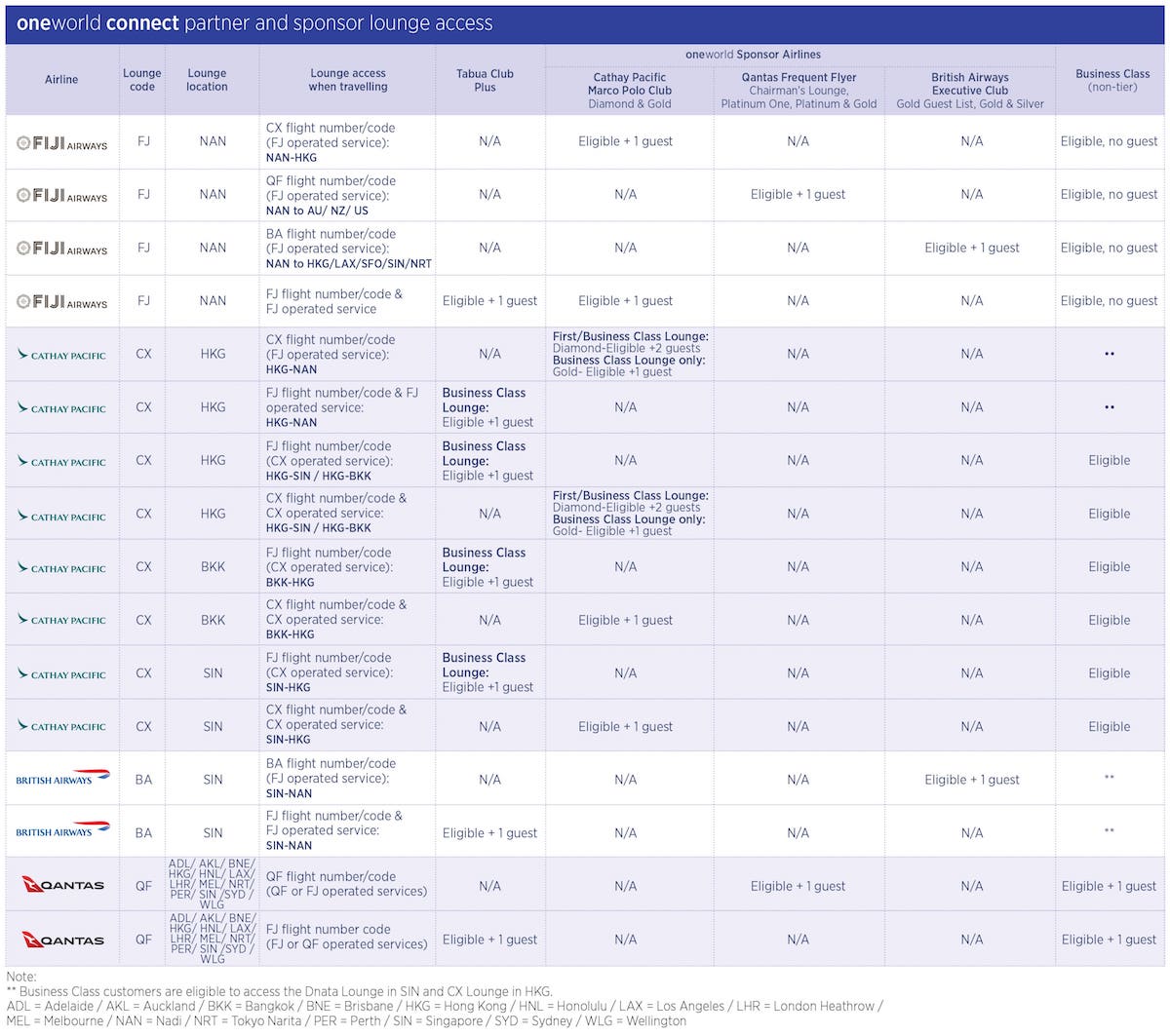Click the Cathay Pacific logo in the 'FJ flight number/code (CX operated service): BKK-HKG' row
The width and height of the screenshot is (1170, 1036).
point(61,567)
